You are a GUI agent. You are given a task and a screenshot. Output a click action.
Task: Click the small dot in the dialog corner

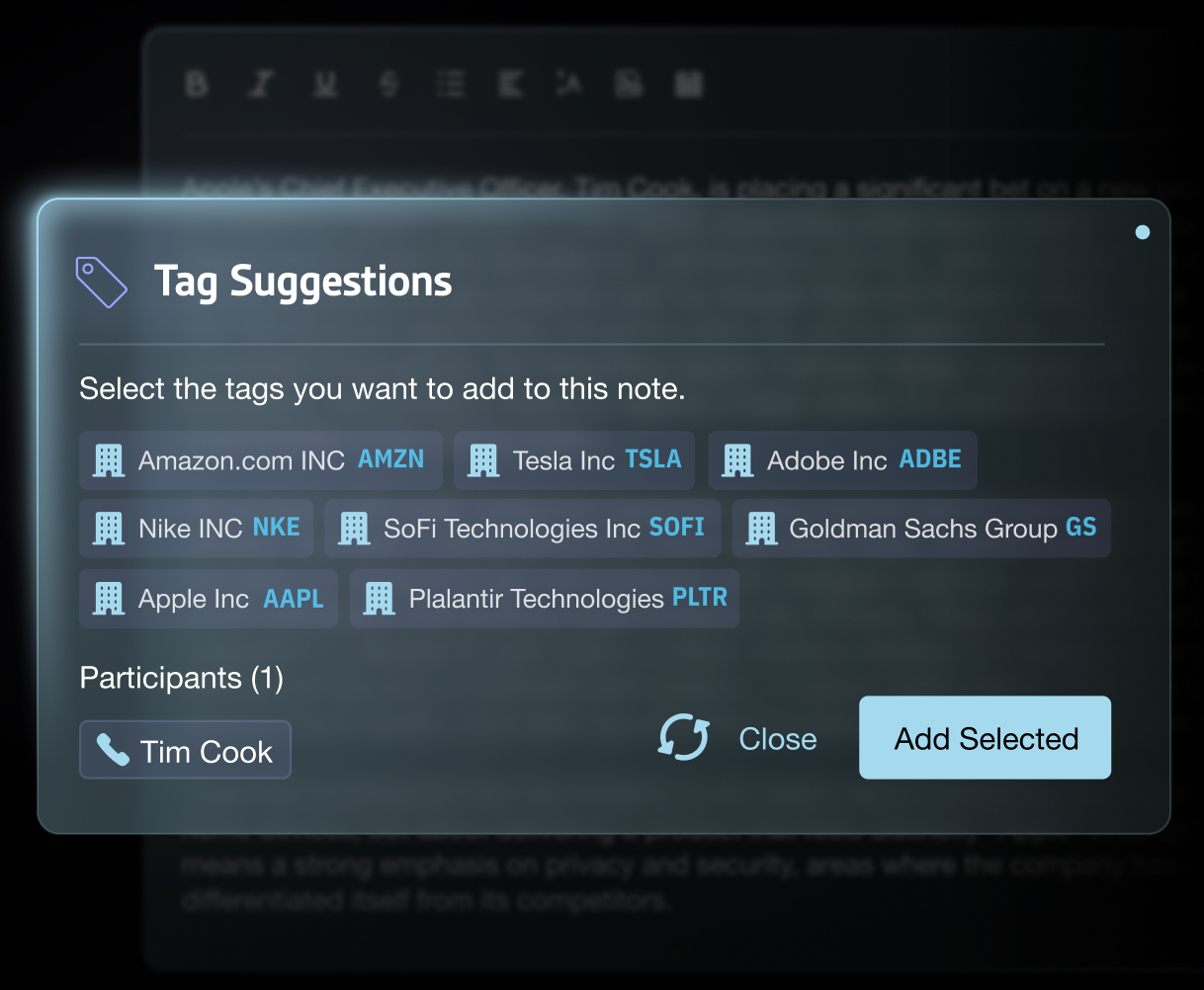click(x=1143, y=232)
